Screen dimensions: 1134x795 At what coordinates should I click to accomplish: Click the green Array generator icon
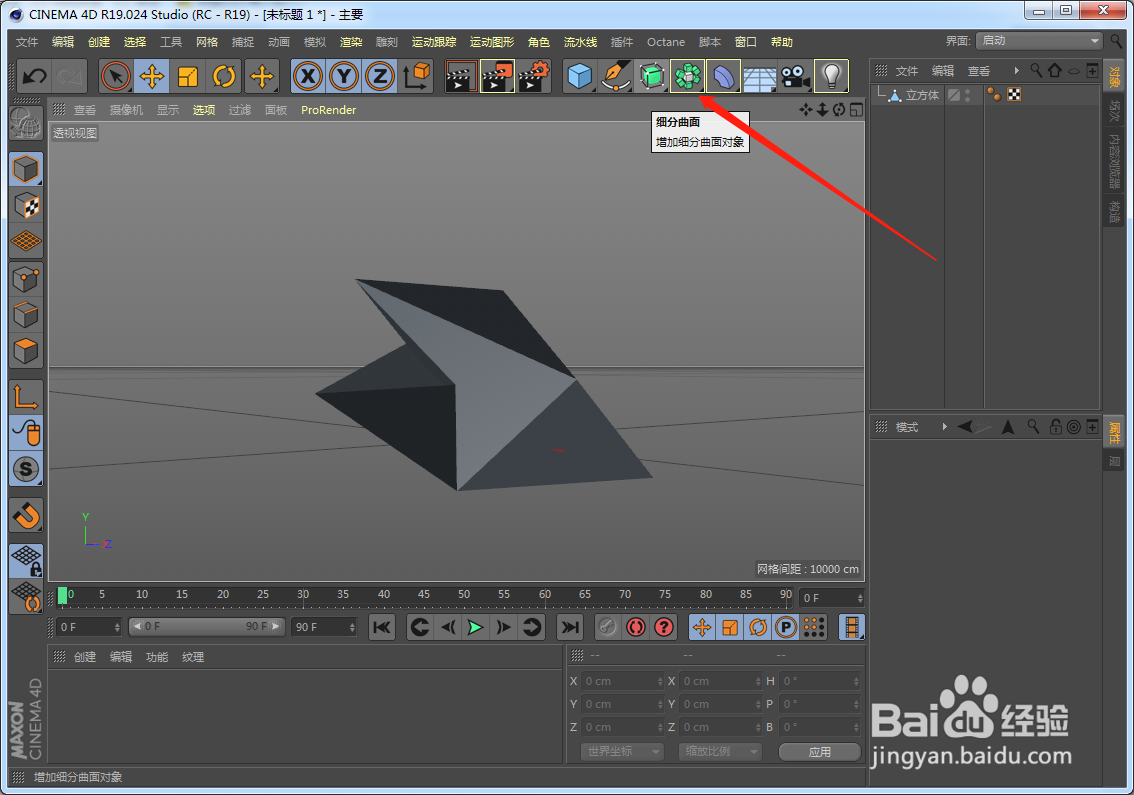[x=688, y=76]
